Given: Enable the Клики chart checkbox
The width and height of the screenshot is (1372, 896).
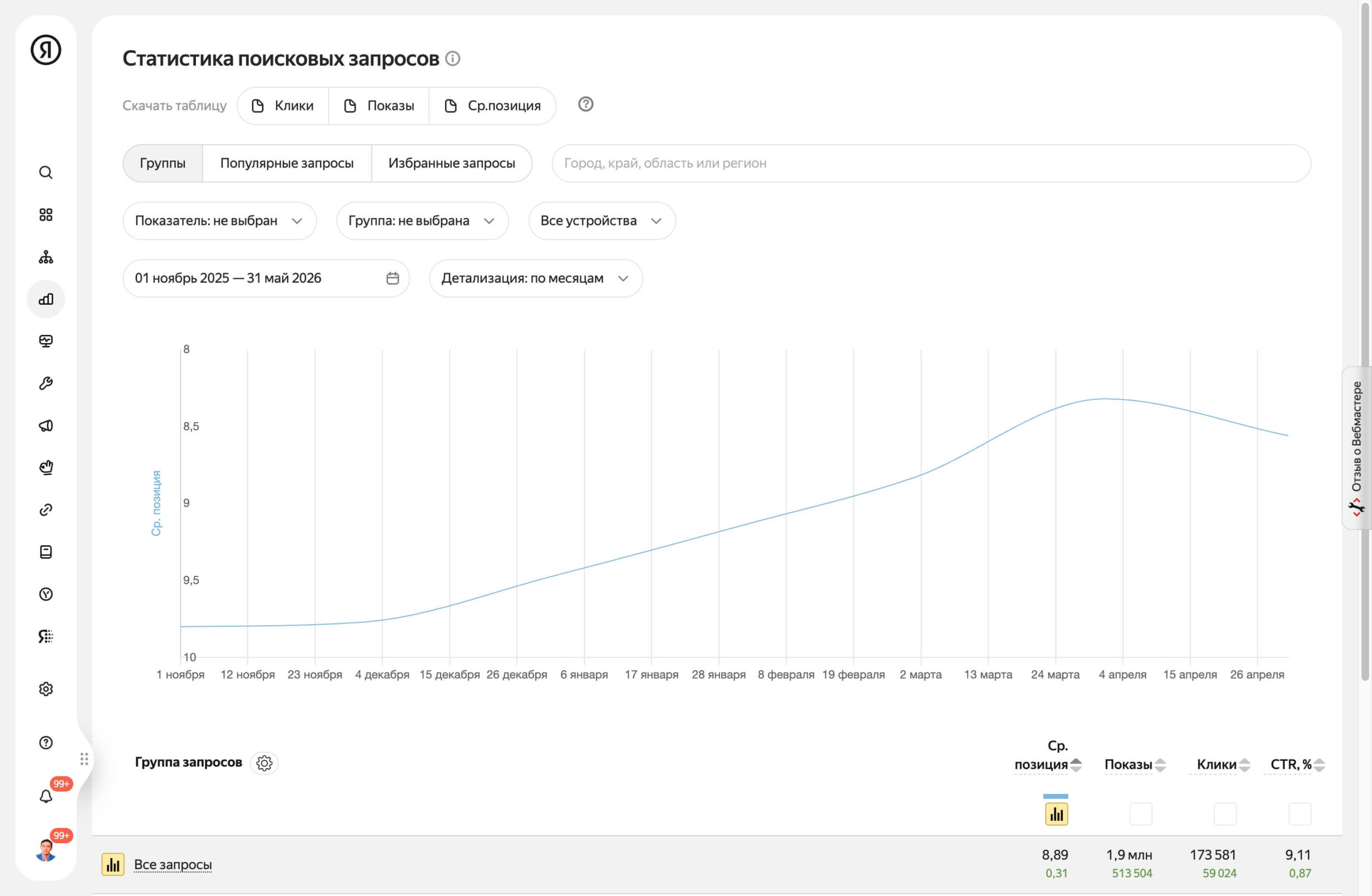Looking at the screenshot, I should (1225, 814).
